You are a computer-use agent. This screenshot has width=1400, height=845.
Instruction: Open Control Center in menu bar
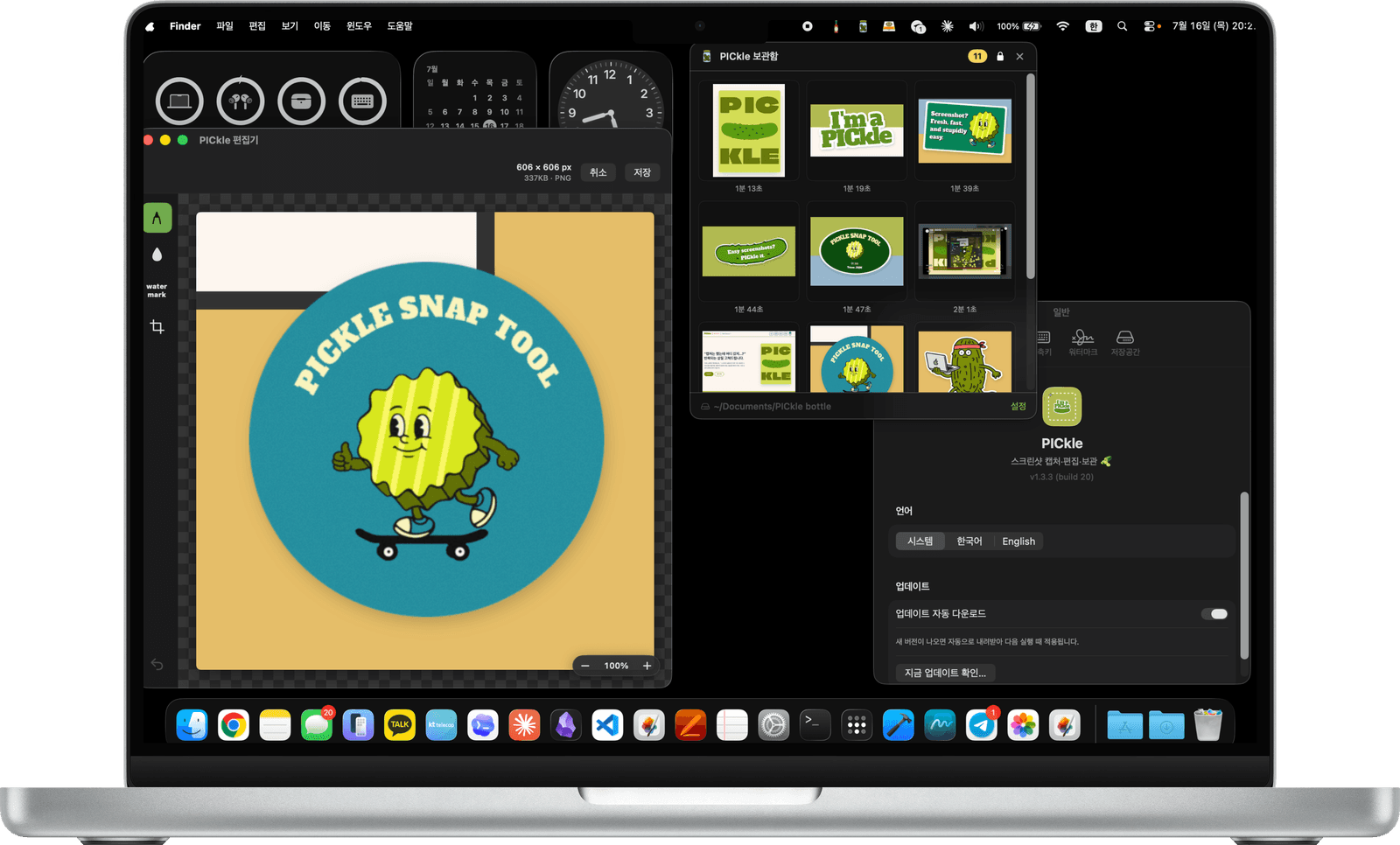(x=1151, y=26)
